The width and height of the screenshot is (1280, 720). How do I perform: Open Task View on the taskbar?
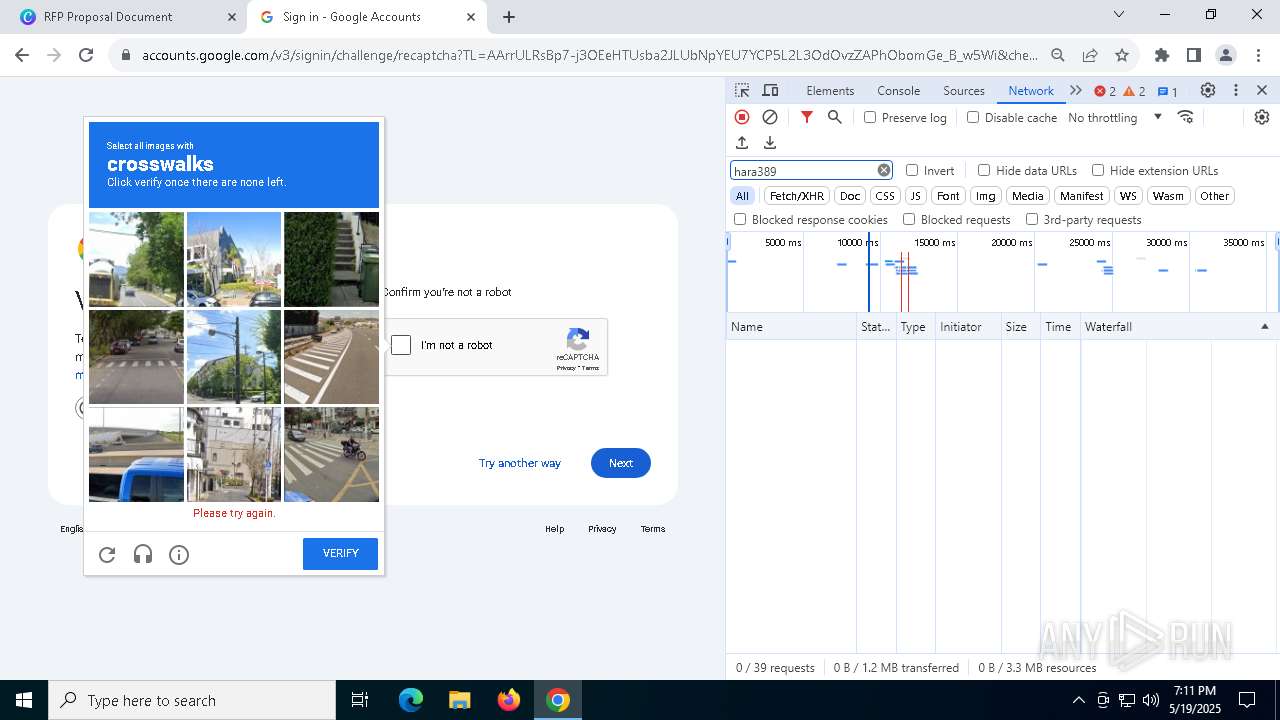(360, 700)
